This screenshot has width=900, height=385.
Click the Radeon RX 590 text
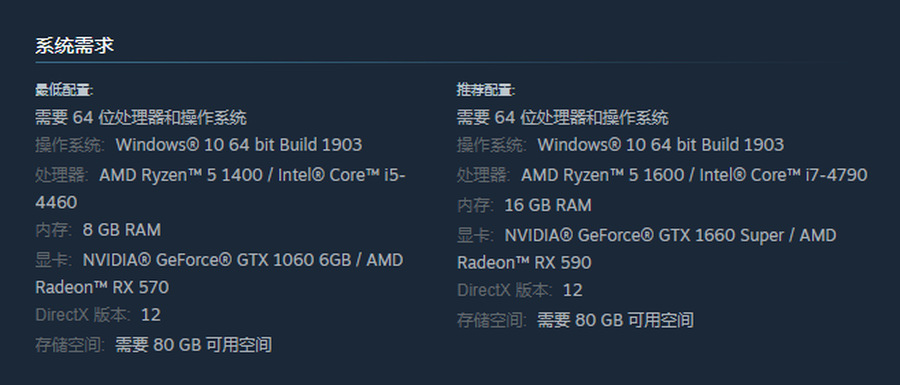524,262
